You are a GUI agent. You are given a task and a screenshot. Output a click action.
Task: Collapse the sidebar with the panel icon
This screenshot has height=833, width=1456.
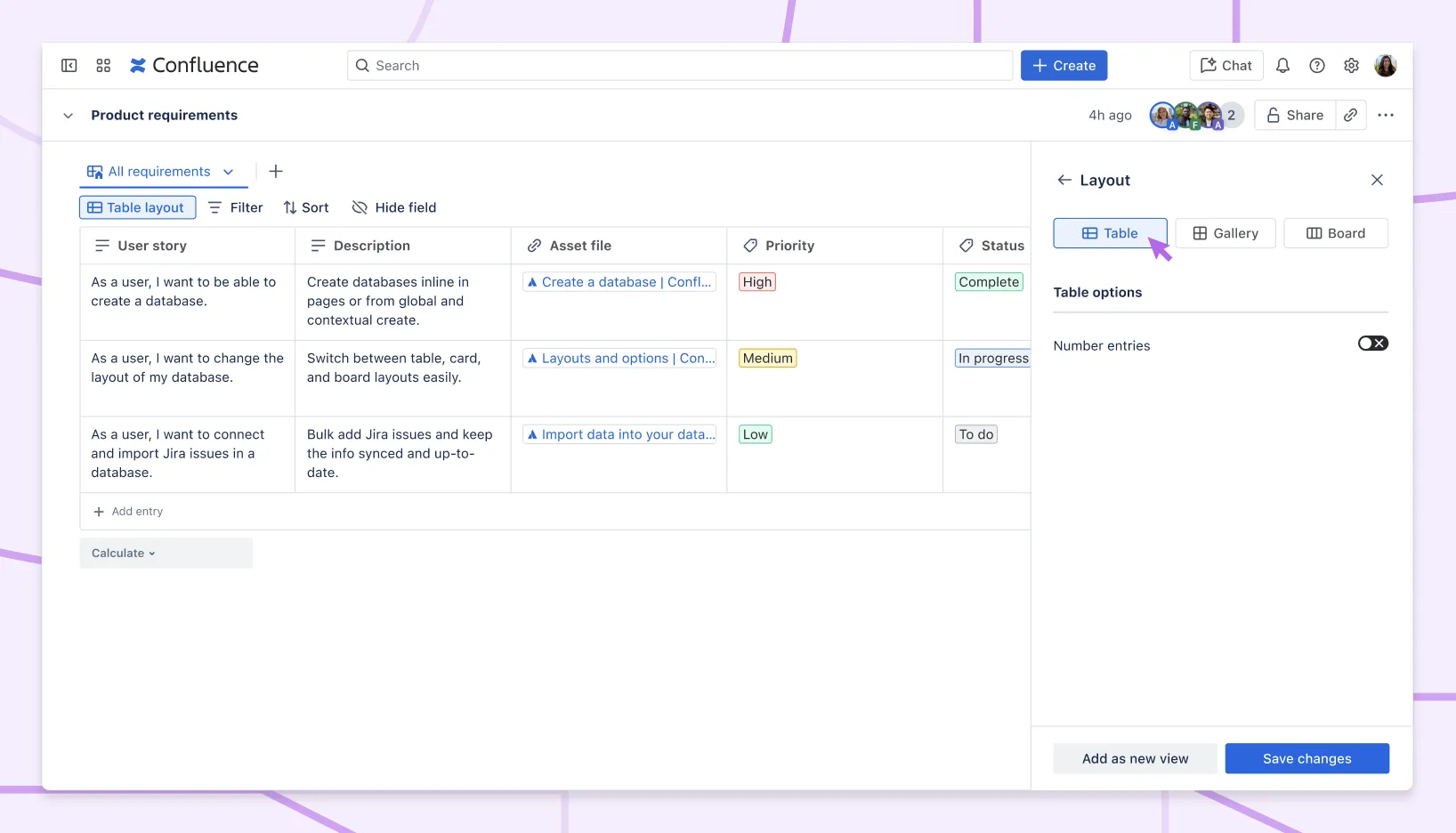pos(69,65)
